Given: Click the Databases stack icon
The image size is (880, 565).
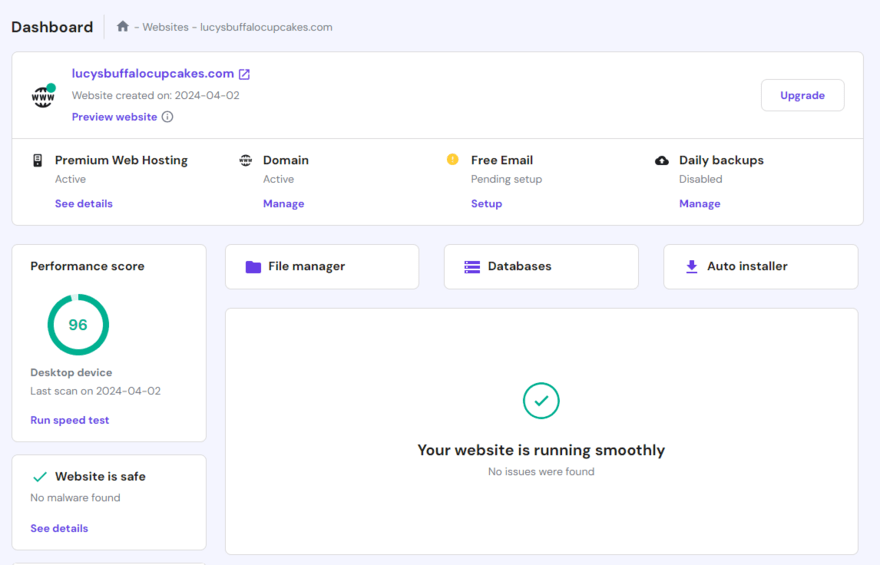Looking at the screenshot, I should (x=472, y=267).
